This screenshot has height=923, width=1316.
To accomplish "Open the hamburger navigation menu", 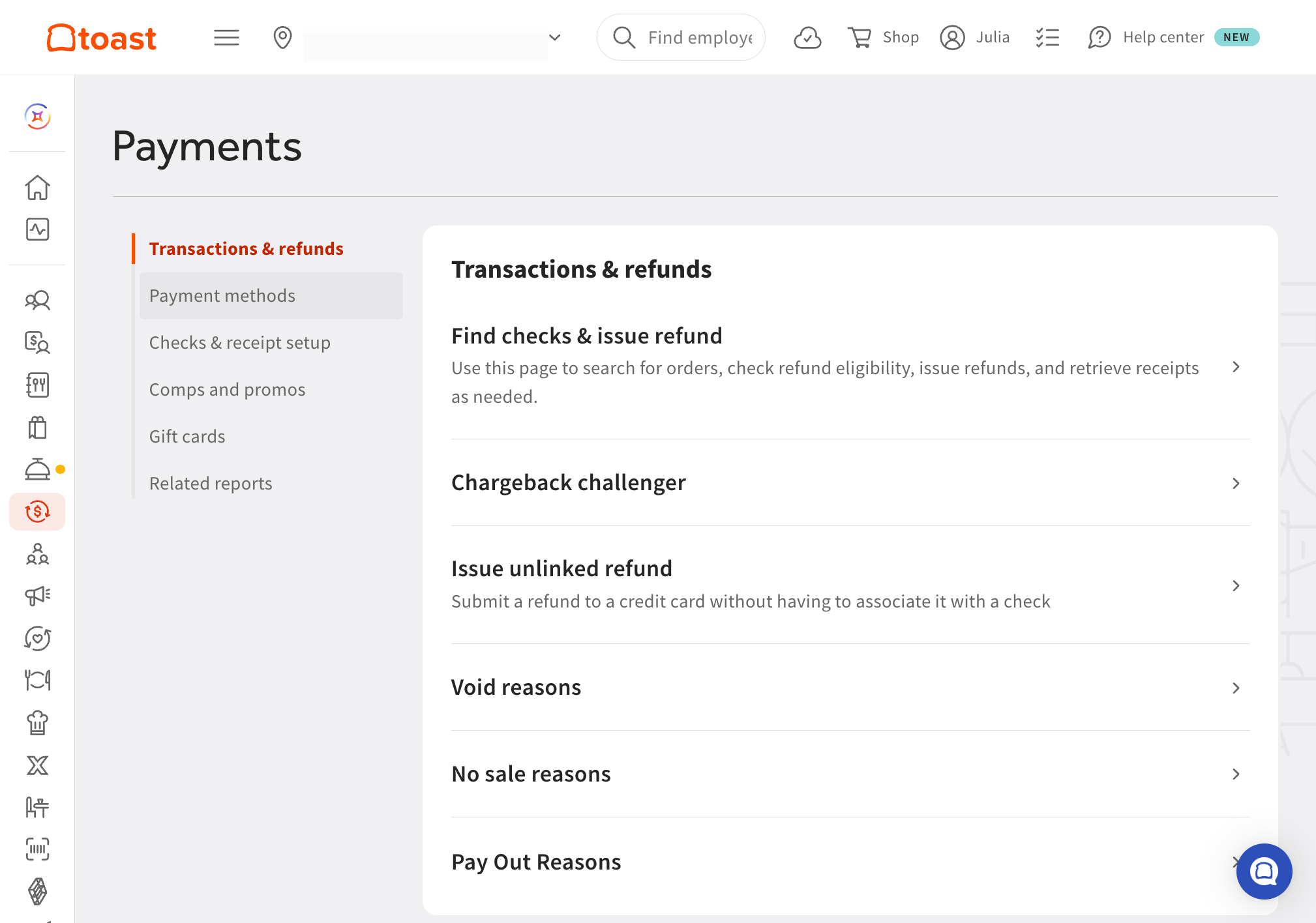I will point(226,38).
